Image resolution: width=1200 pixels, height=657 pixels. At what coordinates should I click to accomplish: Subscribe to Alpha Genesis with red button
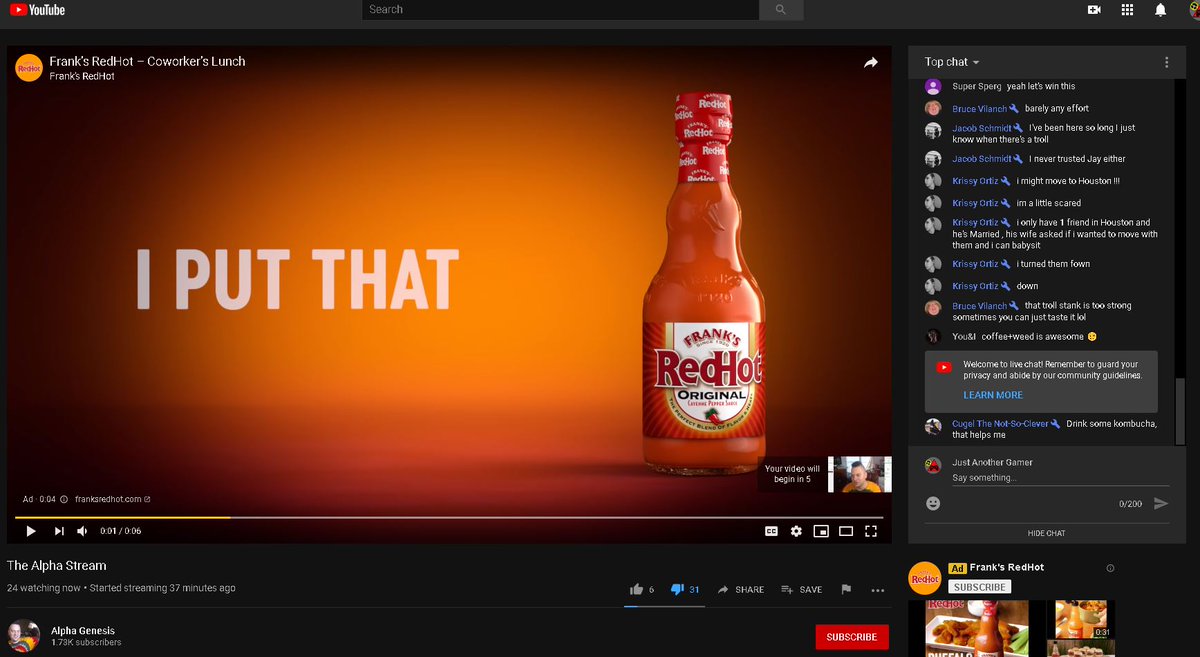coord(852,637)
